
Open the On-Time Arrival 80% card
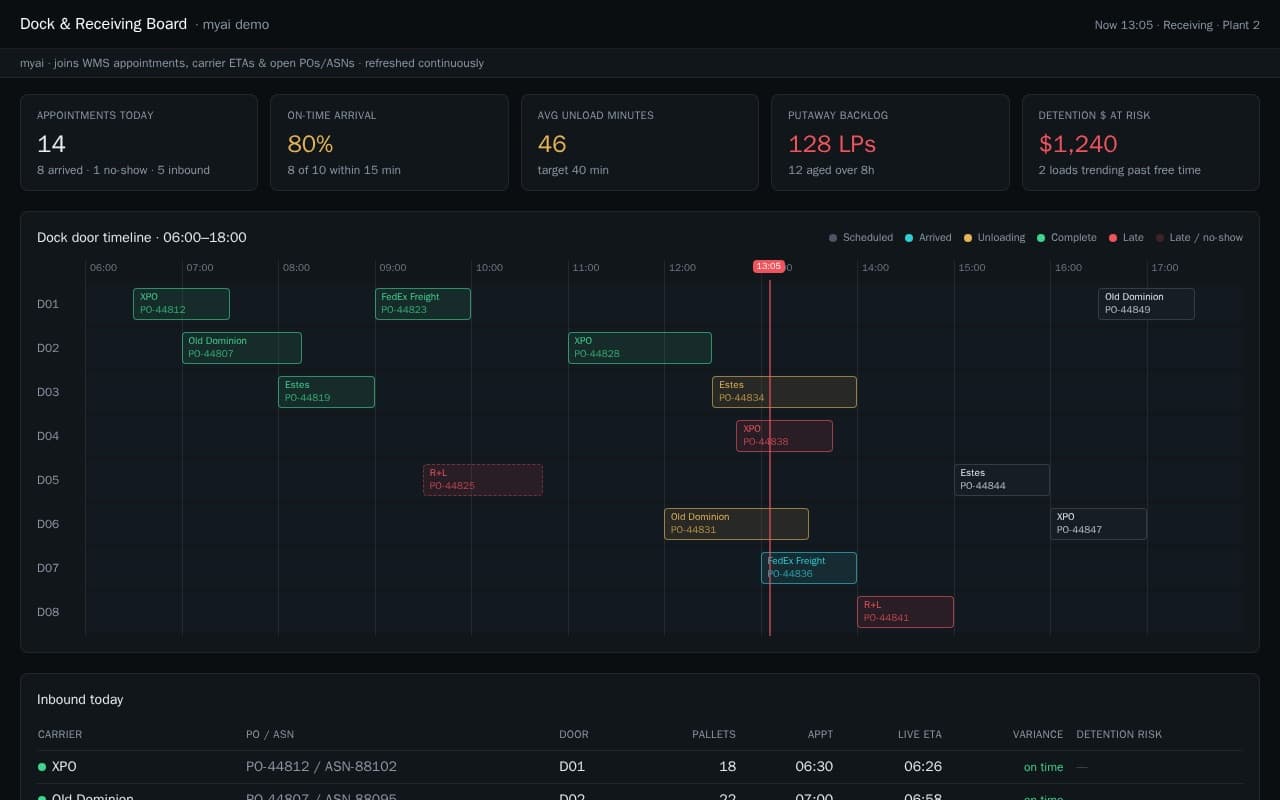(389, 142)
